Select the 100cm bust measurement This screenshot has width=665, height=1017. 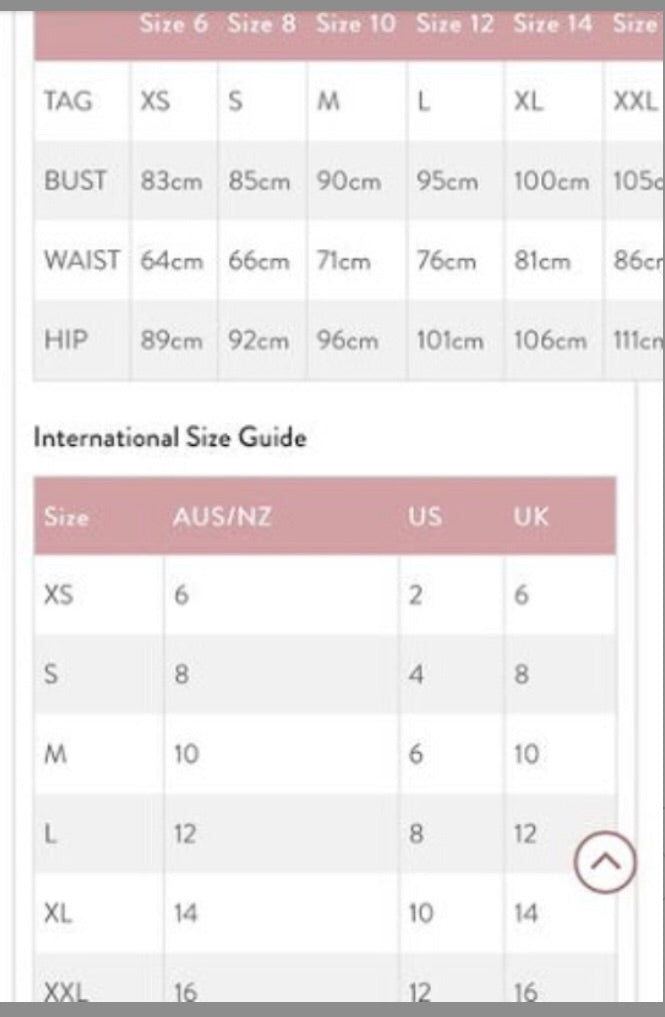point(551,182)
